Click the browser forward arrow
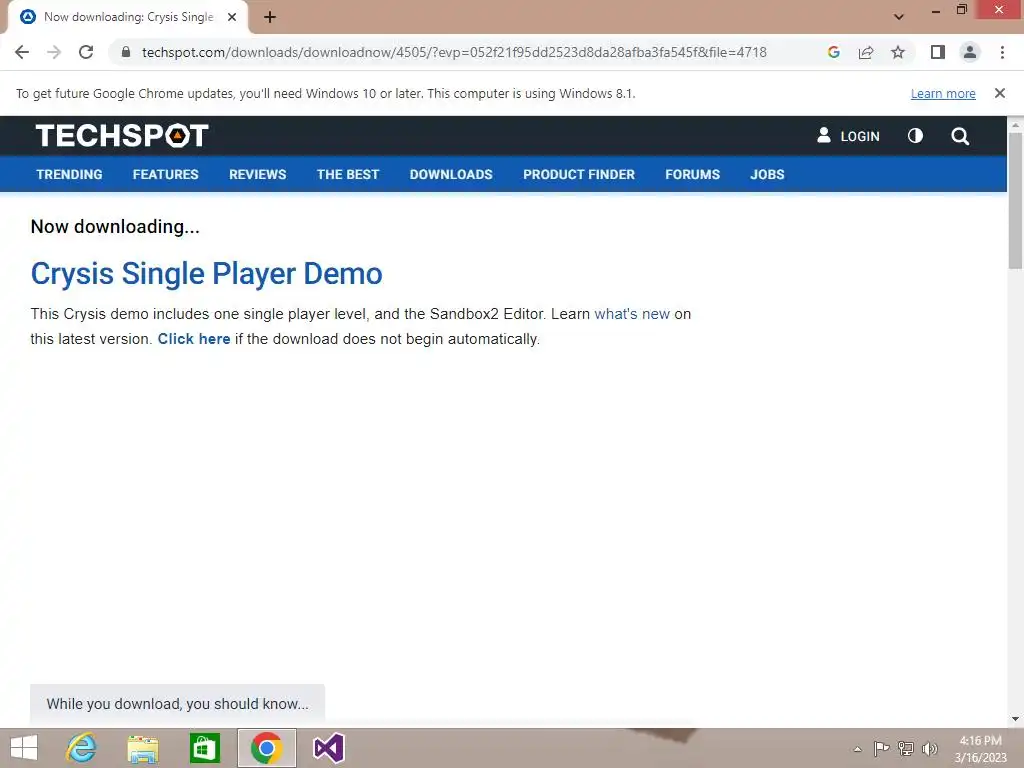This screenshot has width=1024, height=768. [x=54, y=52]
